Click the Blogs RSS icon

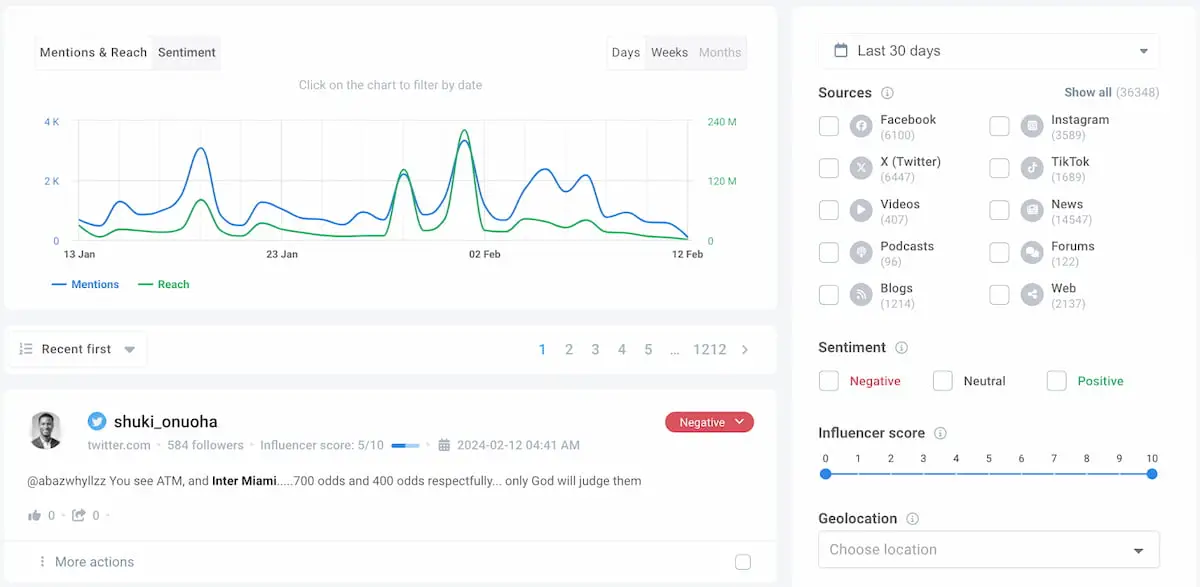[861, 294]
